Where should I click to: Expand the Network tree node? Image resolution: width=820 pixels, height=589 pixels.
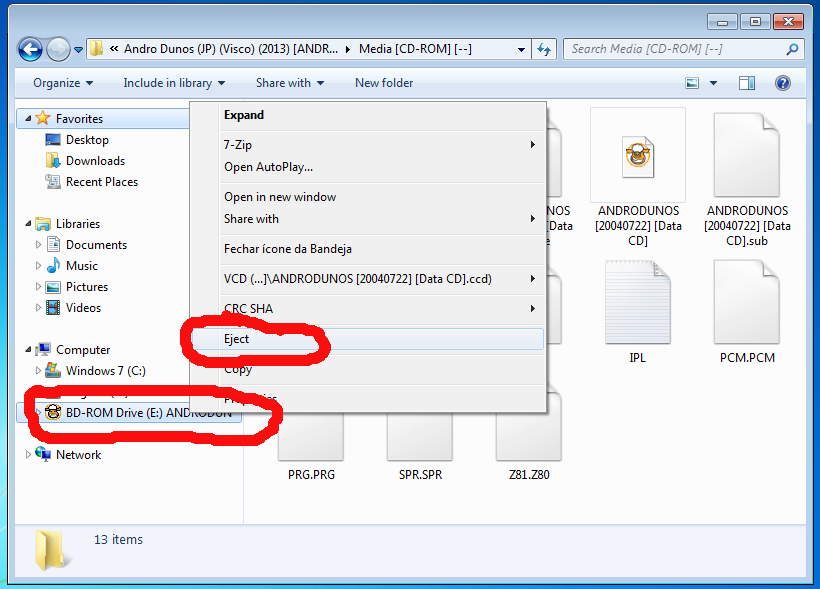[28, 455]
